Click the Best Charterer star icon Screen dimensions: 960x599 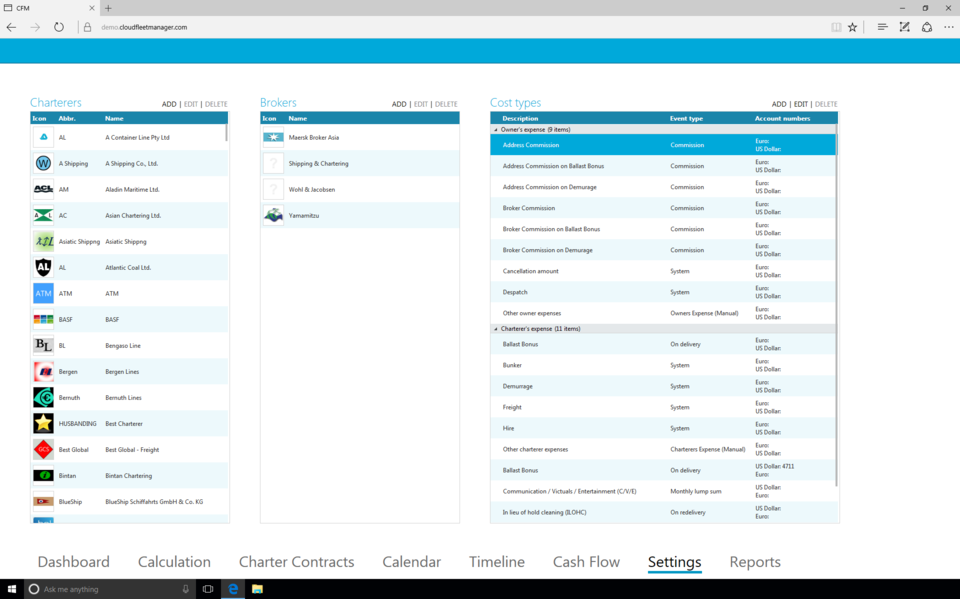(x=43, y=423)
